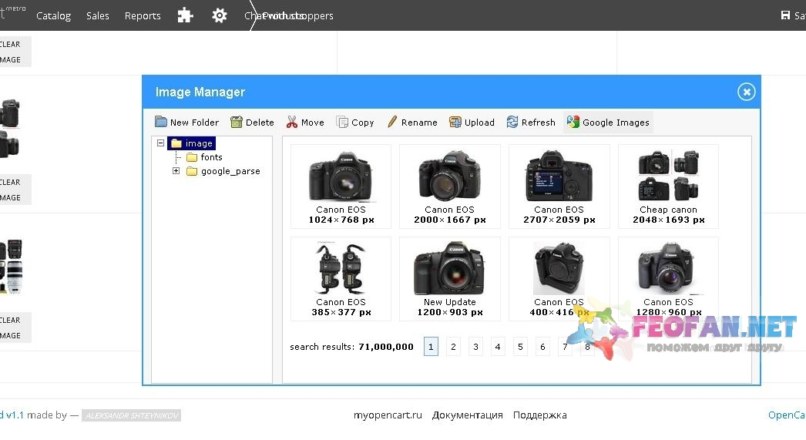Open the myopencart.ru footer link
806x440 pixels.
(x=388, y=415)
